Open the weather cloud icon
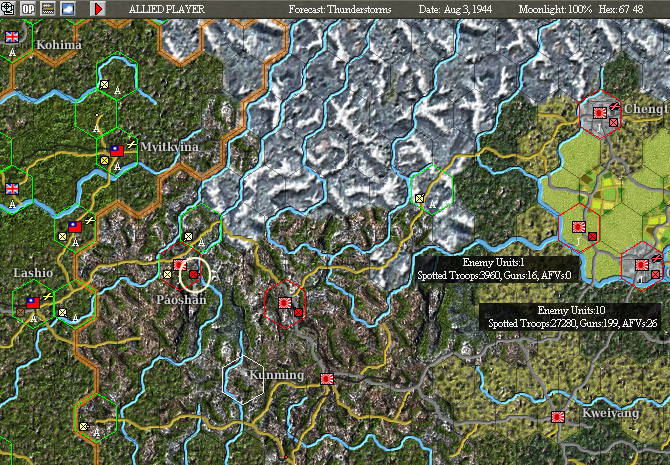 pos(68,9)
